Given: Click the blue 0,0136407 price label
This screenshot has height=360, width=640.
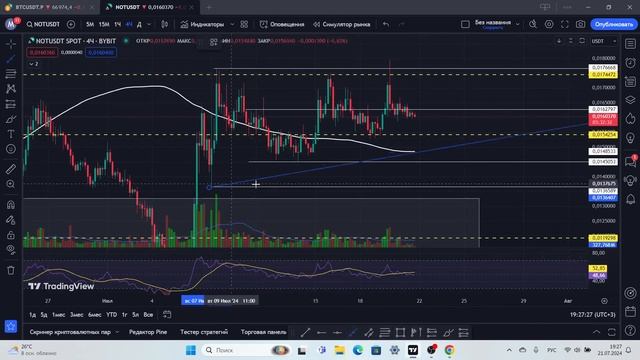Looking at the screenshot, I should point(603,198).
